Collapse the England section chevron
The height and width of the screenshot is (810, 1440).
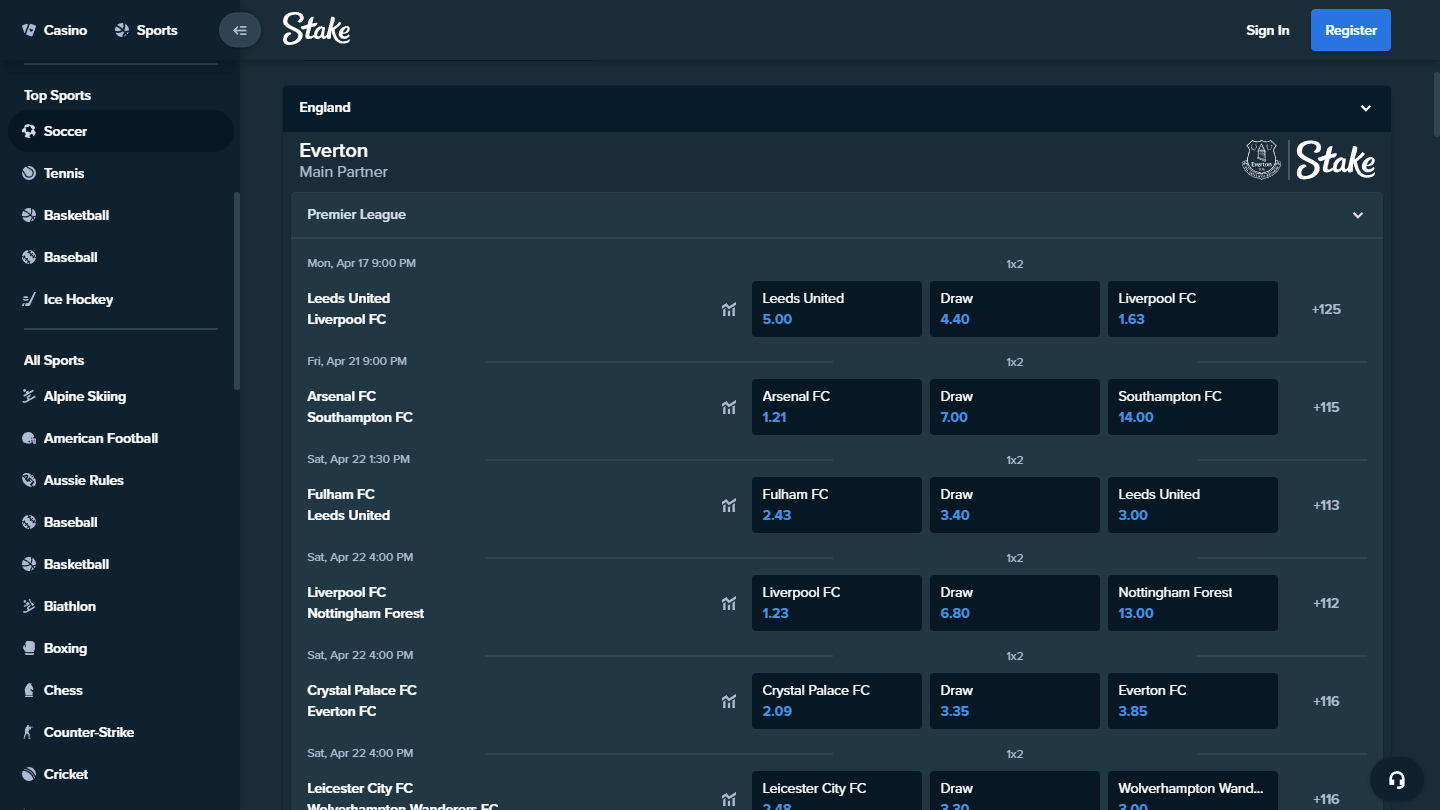click(1366, 108)
